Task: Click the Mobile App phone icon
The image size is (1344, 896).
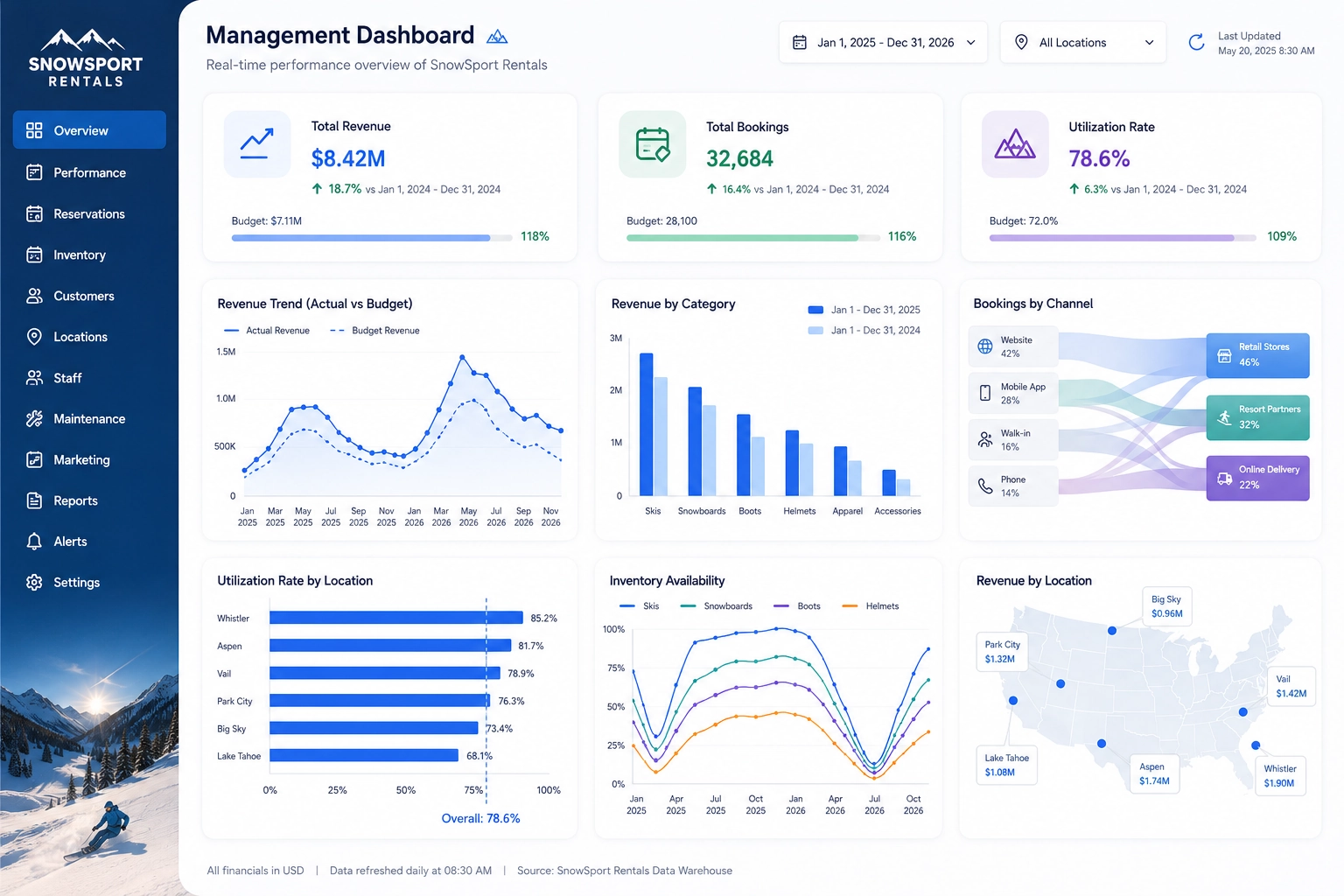Action: coord(985,393)
